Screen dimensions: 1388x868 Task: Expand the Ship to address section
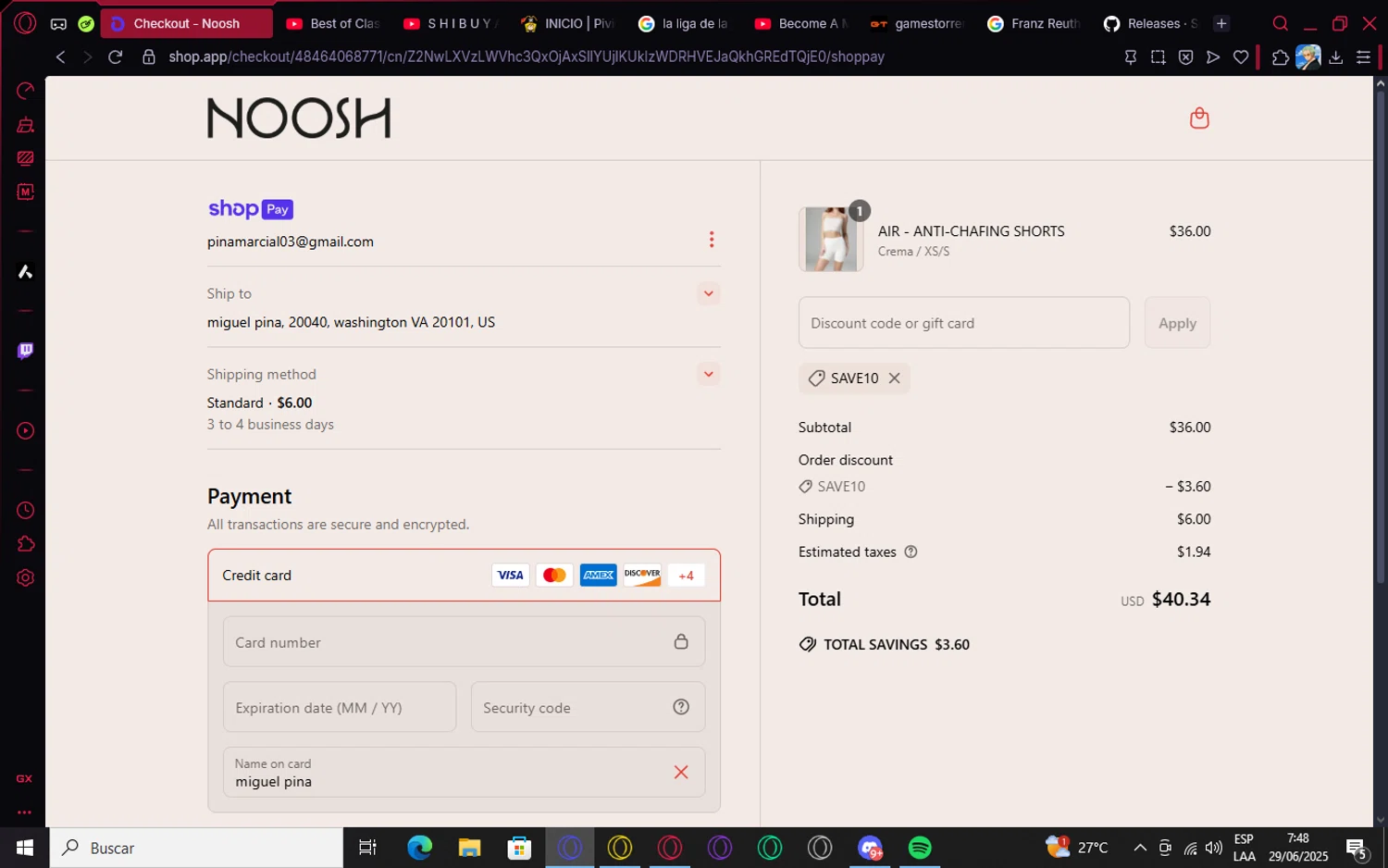click(x=708, y=293)
